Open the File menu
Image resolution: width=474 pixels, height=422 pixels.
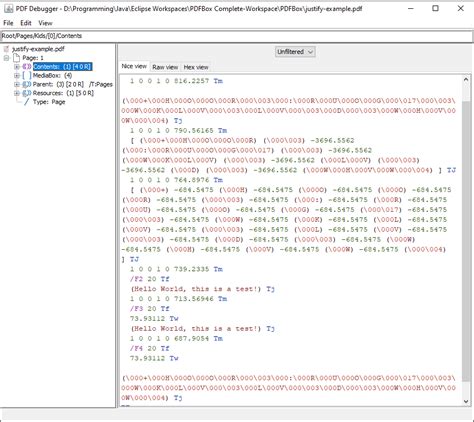(8, 23)
